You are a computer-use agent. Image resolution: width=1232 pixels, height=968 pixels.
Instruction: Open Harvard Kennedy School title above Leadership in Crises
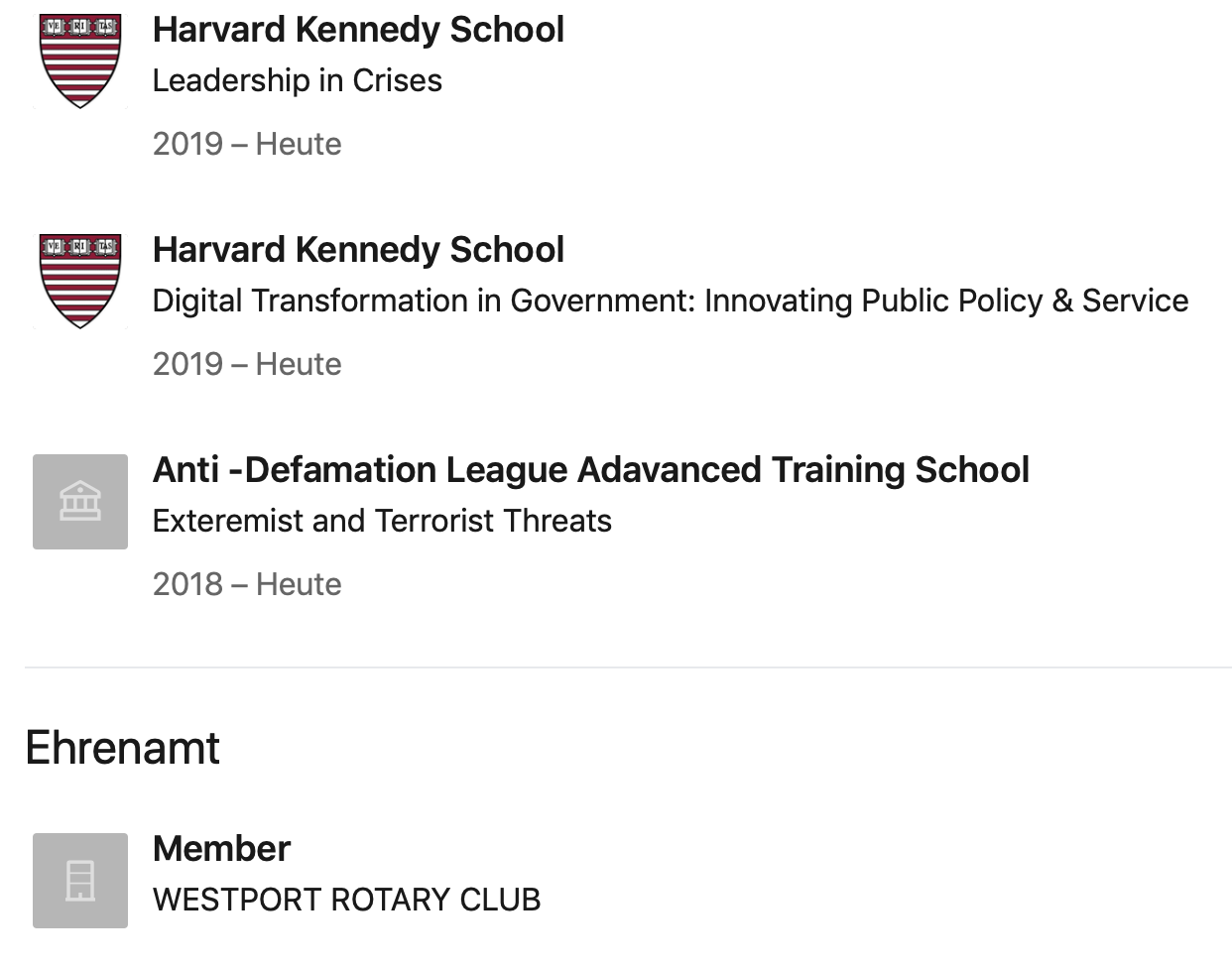[x=358, y=30]
